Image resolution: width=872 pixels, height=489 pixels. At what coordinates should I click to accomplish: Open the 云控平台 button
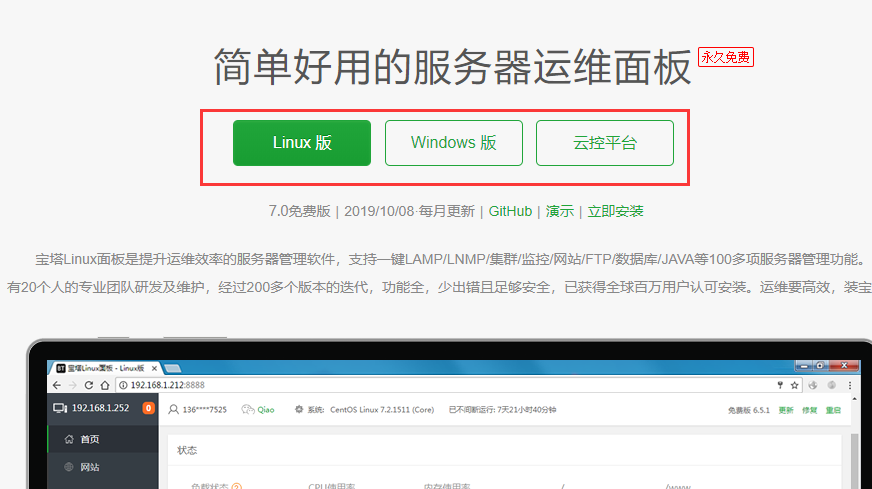click(x=604, y=143)
